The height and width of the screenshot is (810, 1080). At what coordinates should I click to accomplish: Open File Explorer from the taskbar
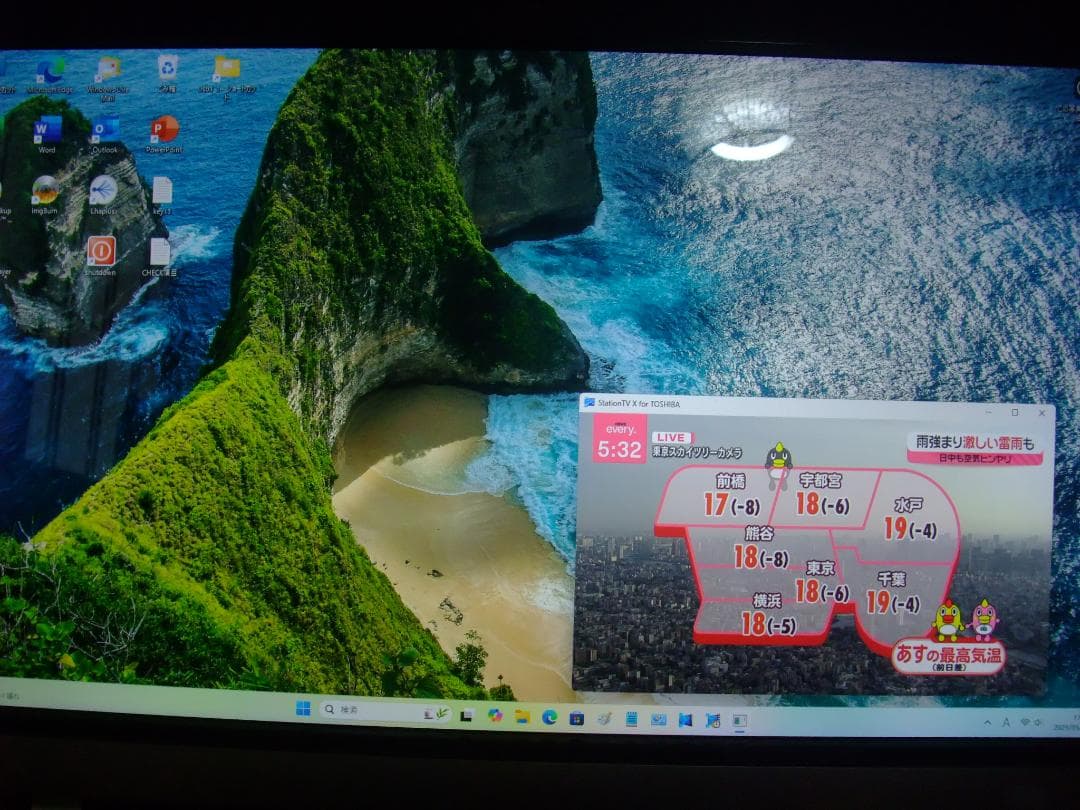524,717
